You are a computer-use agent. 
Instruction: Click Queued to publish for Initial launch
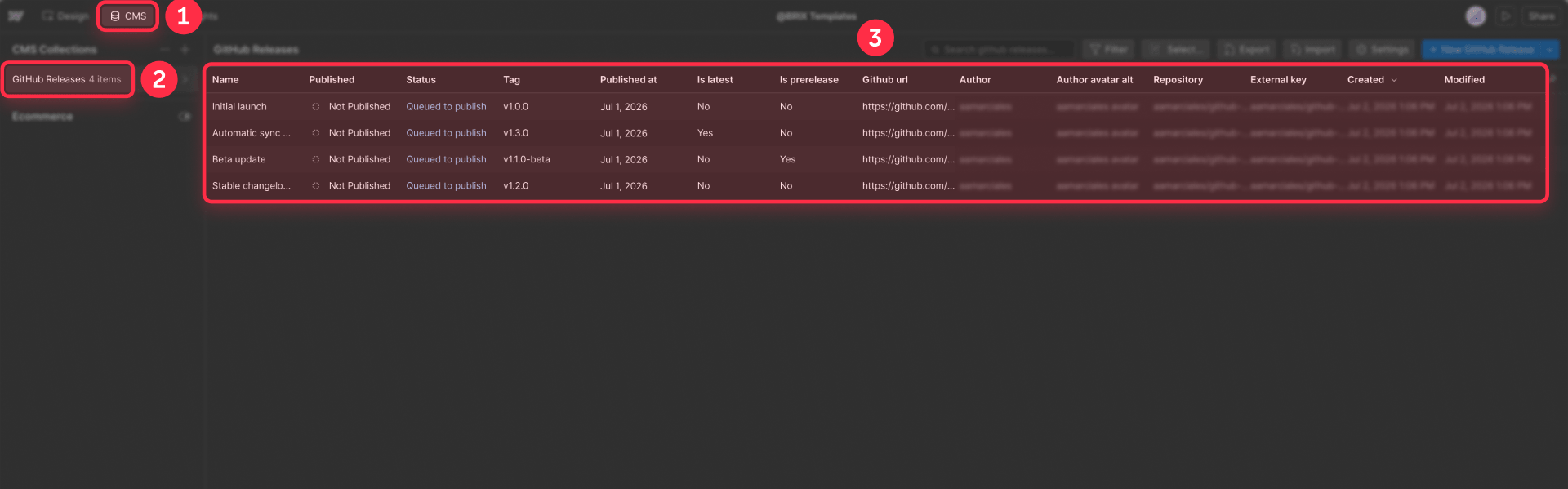pos(446,107)
